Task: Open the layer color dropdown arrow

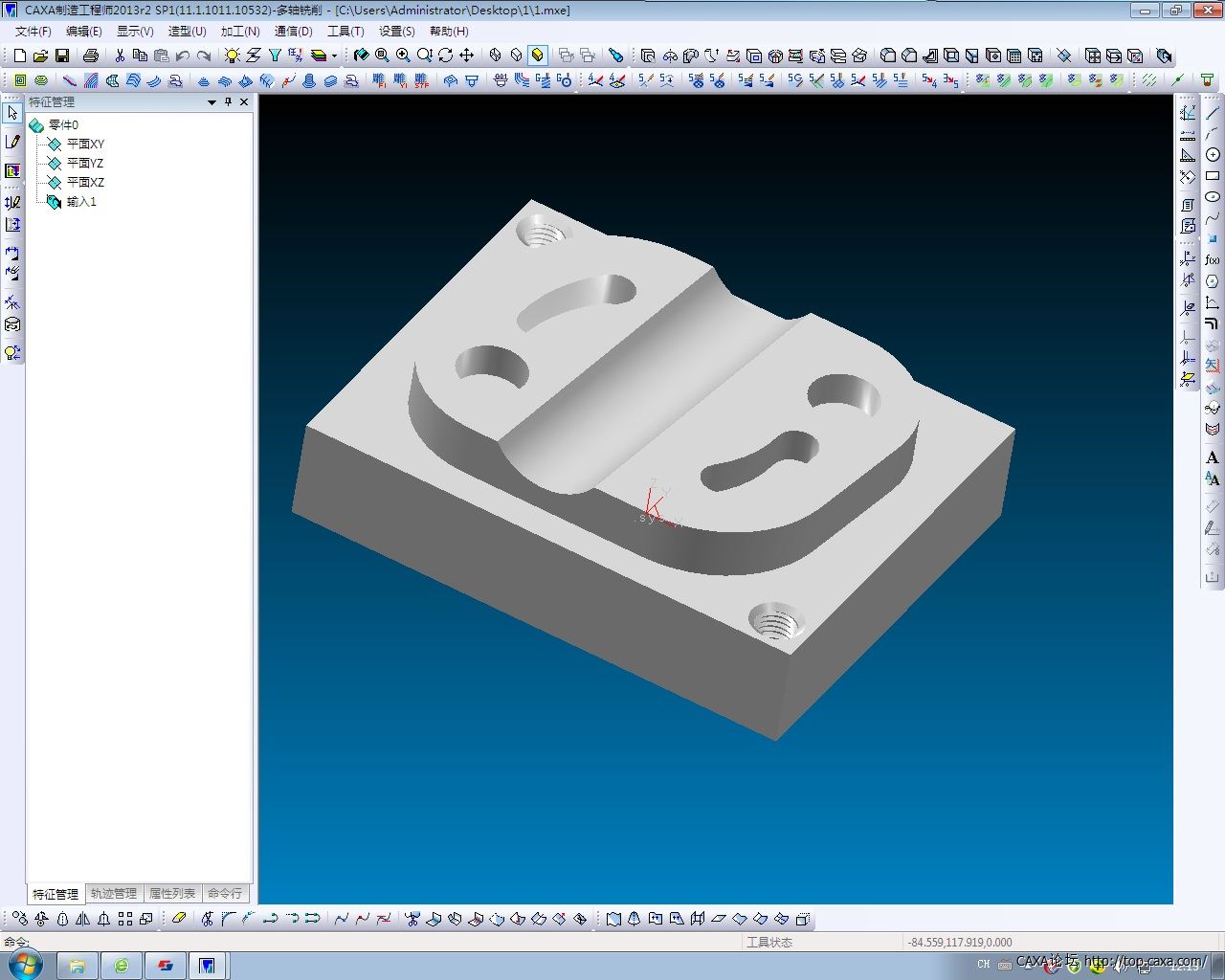Action: click(x=334, y=56)
